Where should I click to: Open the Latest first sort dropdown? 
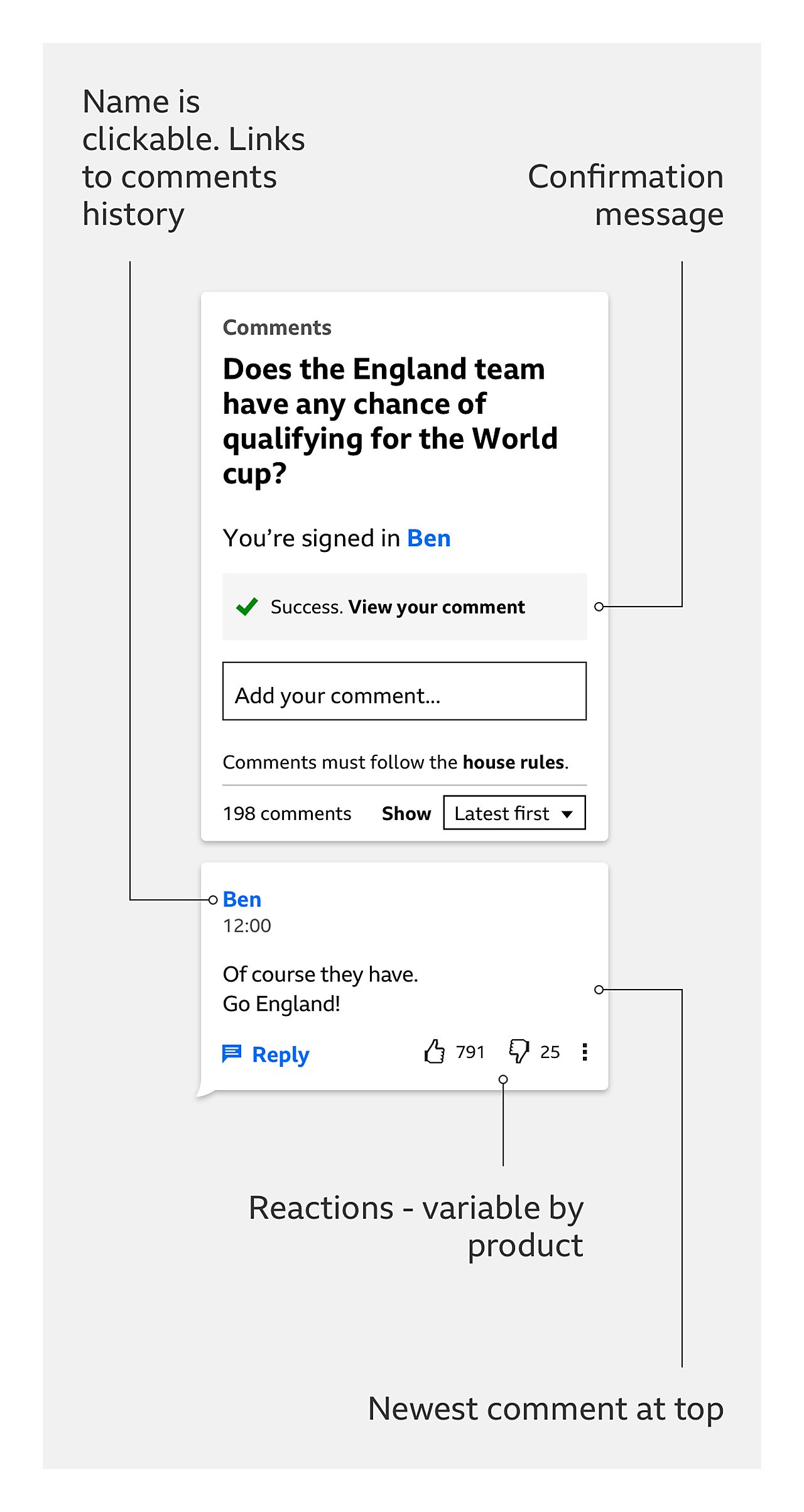click(x=513, y=813)
